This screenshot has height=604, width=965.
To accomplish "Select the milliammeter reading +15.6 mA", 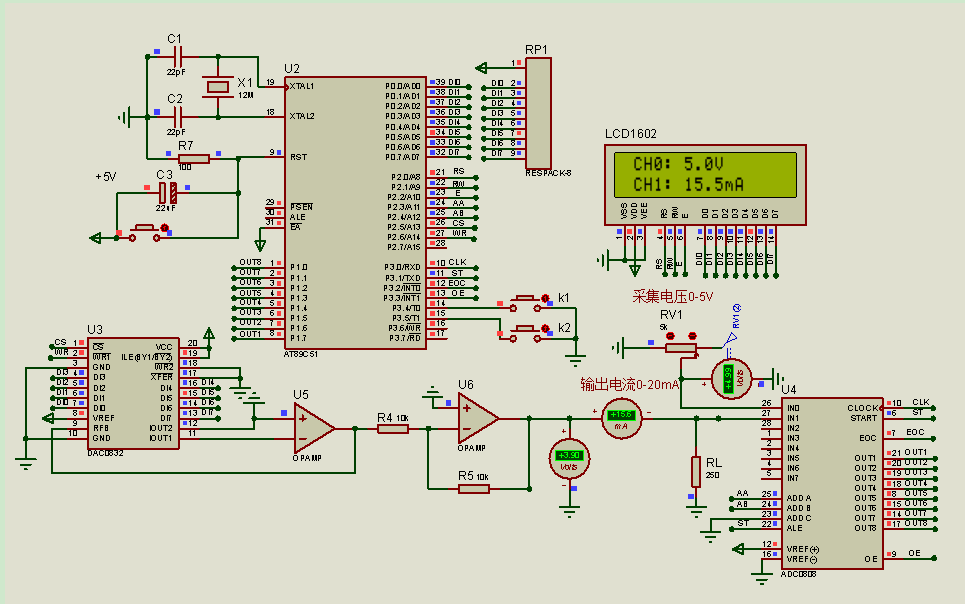I will [x=622, y=419].
